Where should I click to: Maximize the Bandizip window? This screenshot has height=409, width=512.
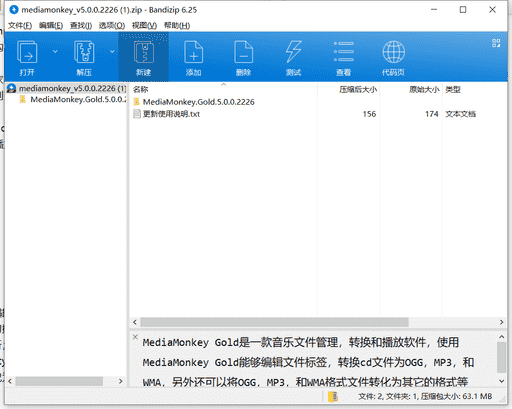463,10
